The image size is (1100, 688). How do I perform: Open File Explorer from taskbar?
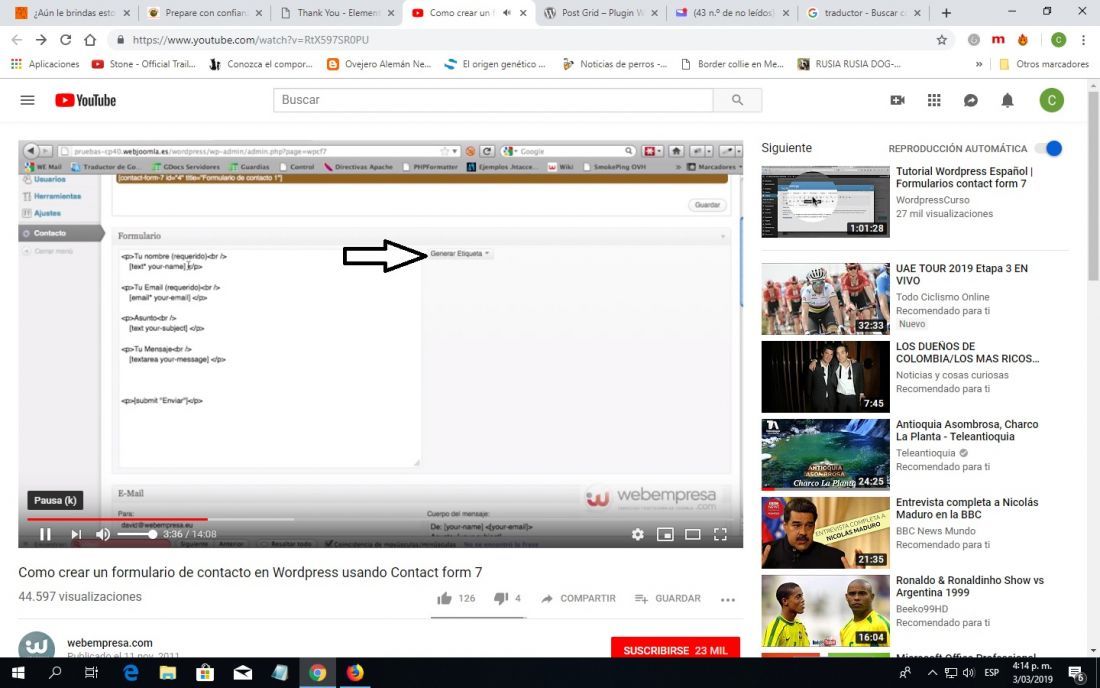coord(168,673)
